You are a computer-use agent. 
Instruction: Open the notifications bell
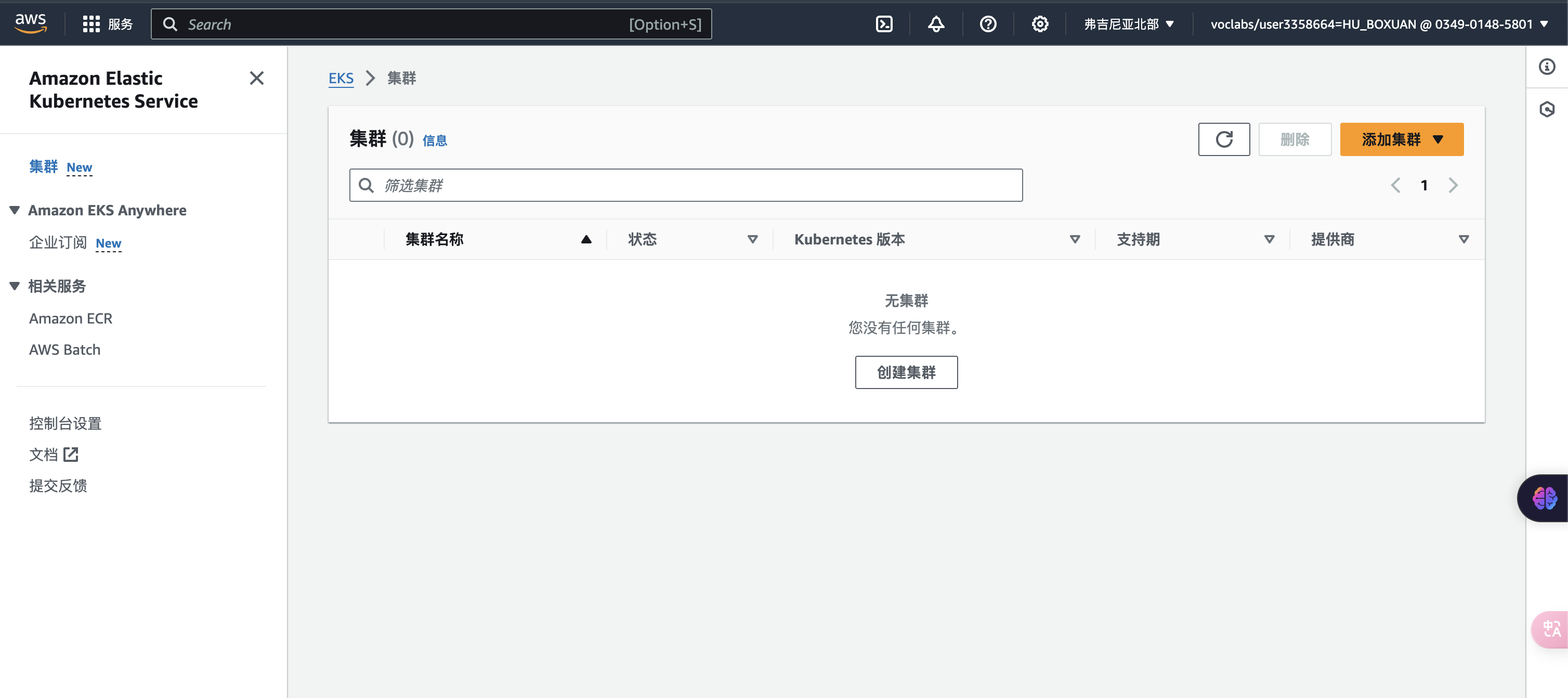tap(936, 24)
